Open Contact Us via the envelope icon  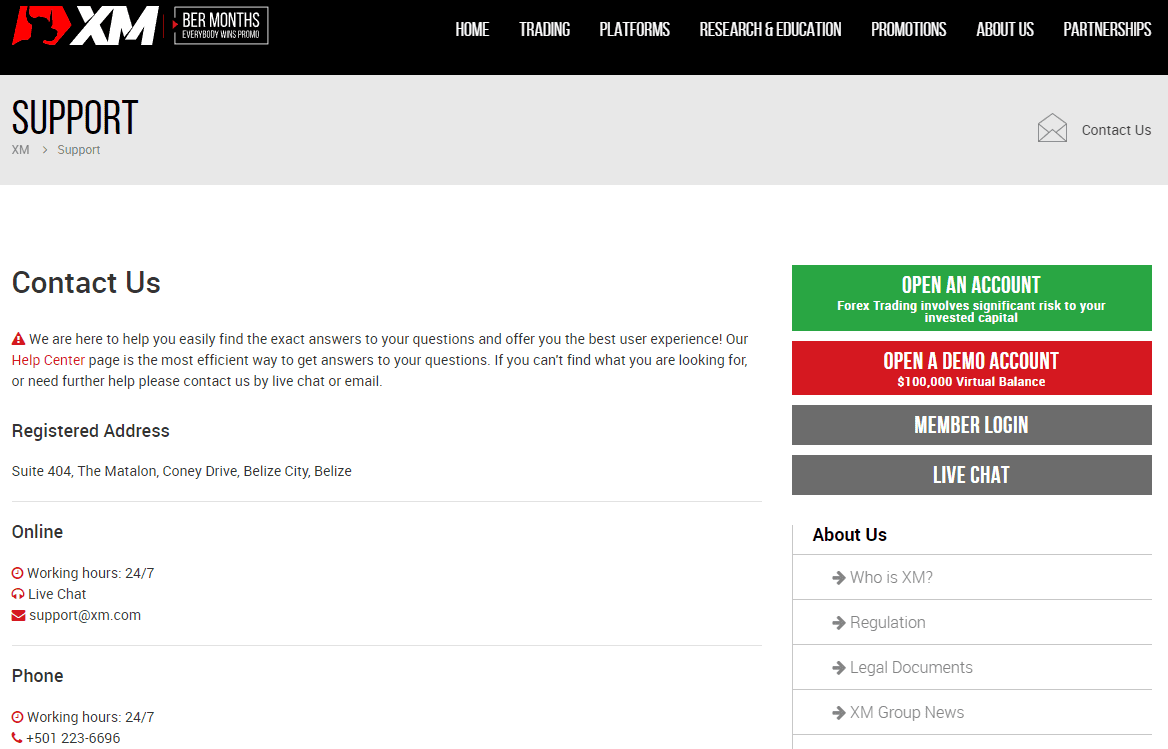pos(1052,127)
